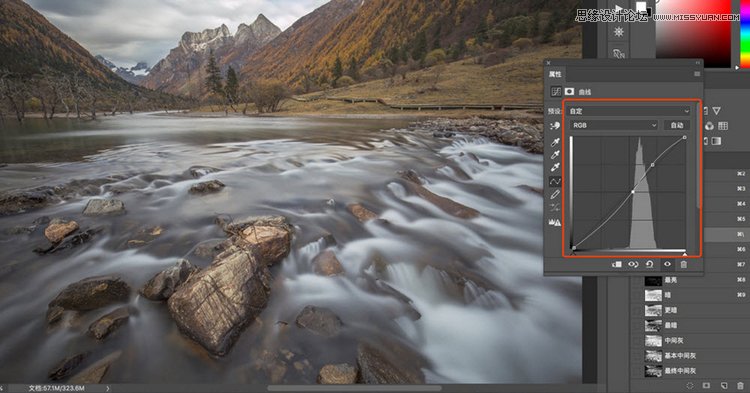Close the Properties panel

pos(549,63)
